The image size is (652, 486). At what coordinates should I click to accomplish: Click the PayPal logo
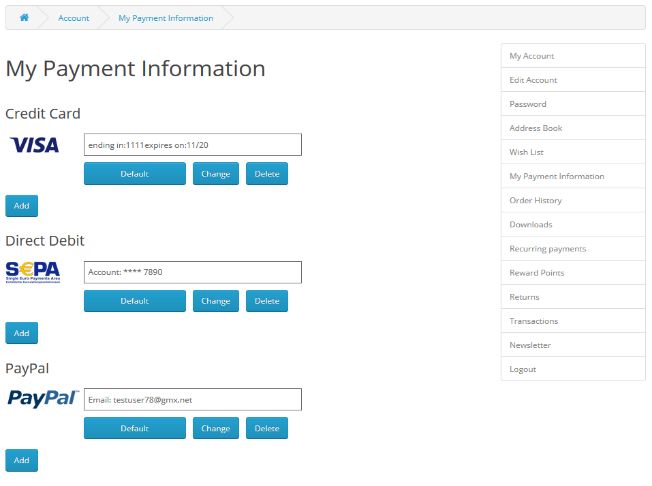[42, 398]
